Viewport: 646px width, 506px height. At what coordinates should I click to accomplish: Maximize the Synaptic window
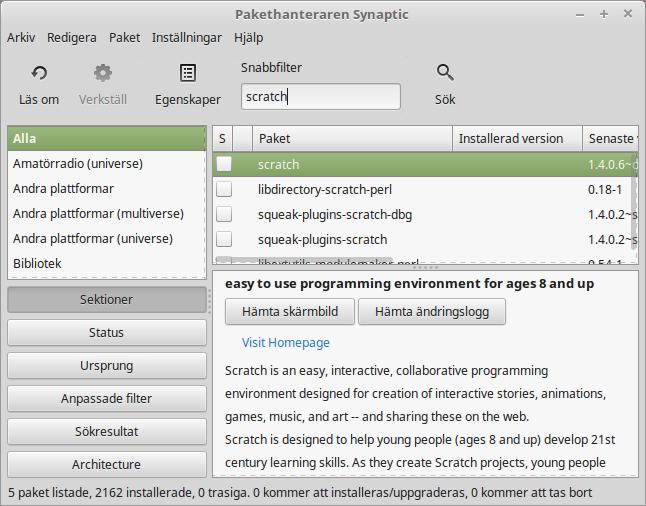604,14
